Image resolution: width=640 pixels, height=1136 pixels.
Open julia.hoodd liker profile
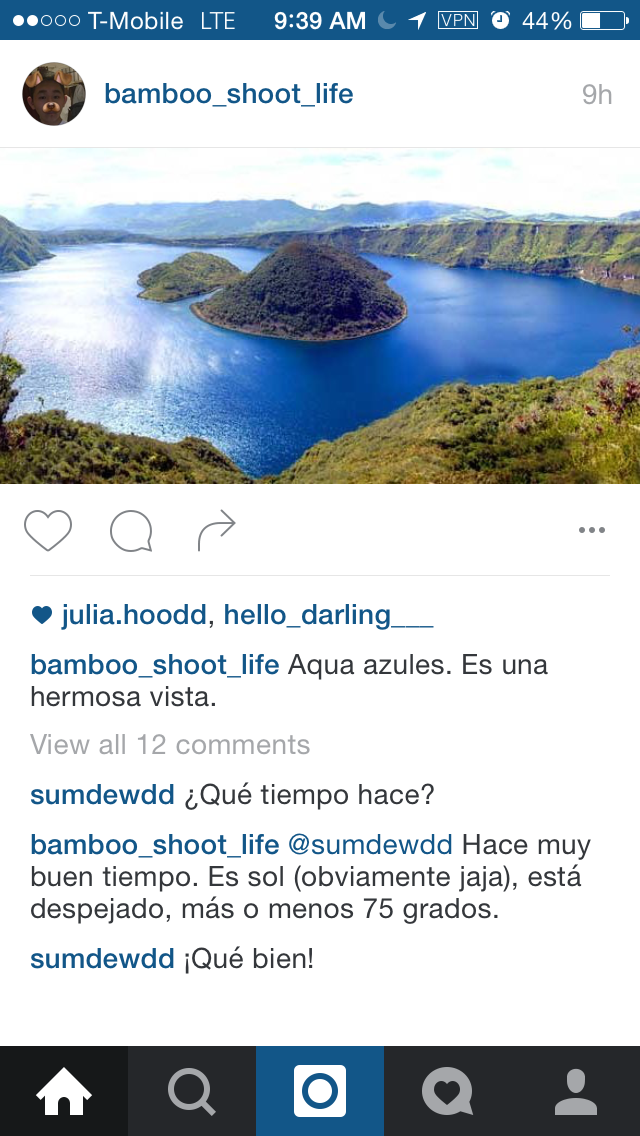(x=134, y=615)
